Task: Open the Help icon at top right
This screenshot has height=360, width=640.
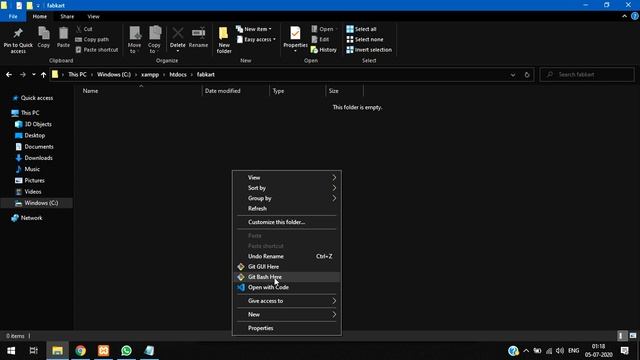Action: tap(635, 16)
